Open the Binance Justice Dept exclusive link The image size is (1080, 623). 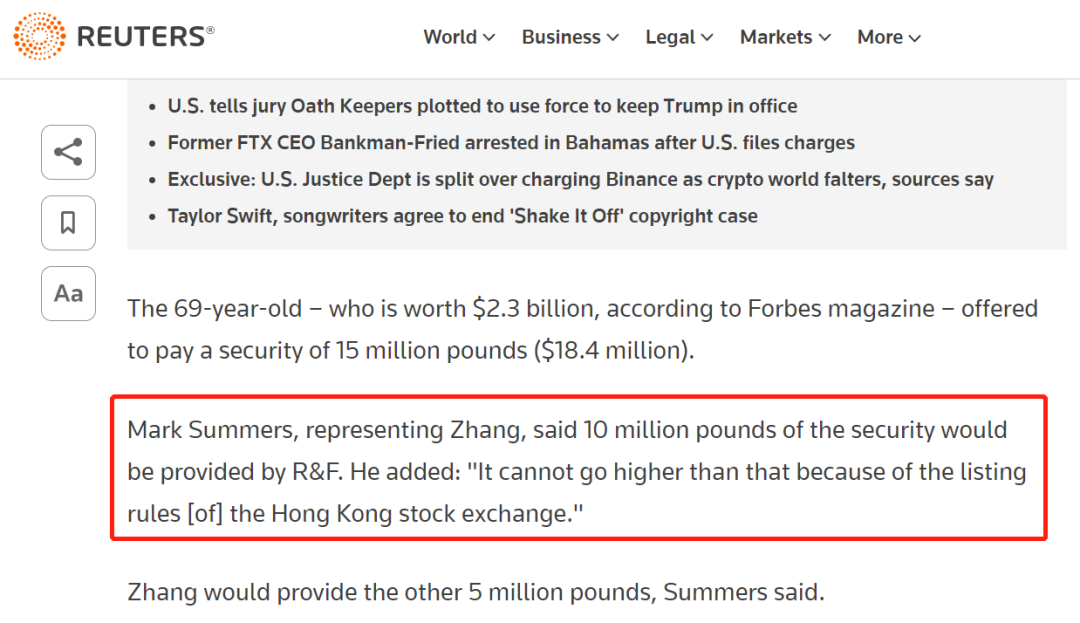click(x=581, y=179)
